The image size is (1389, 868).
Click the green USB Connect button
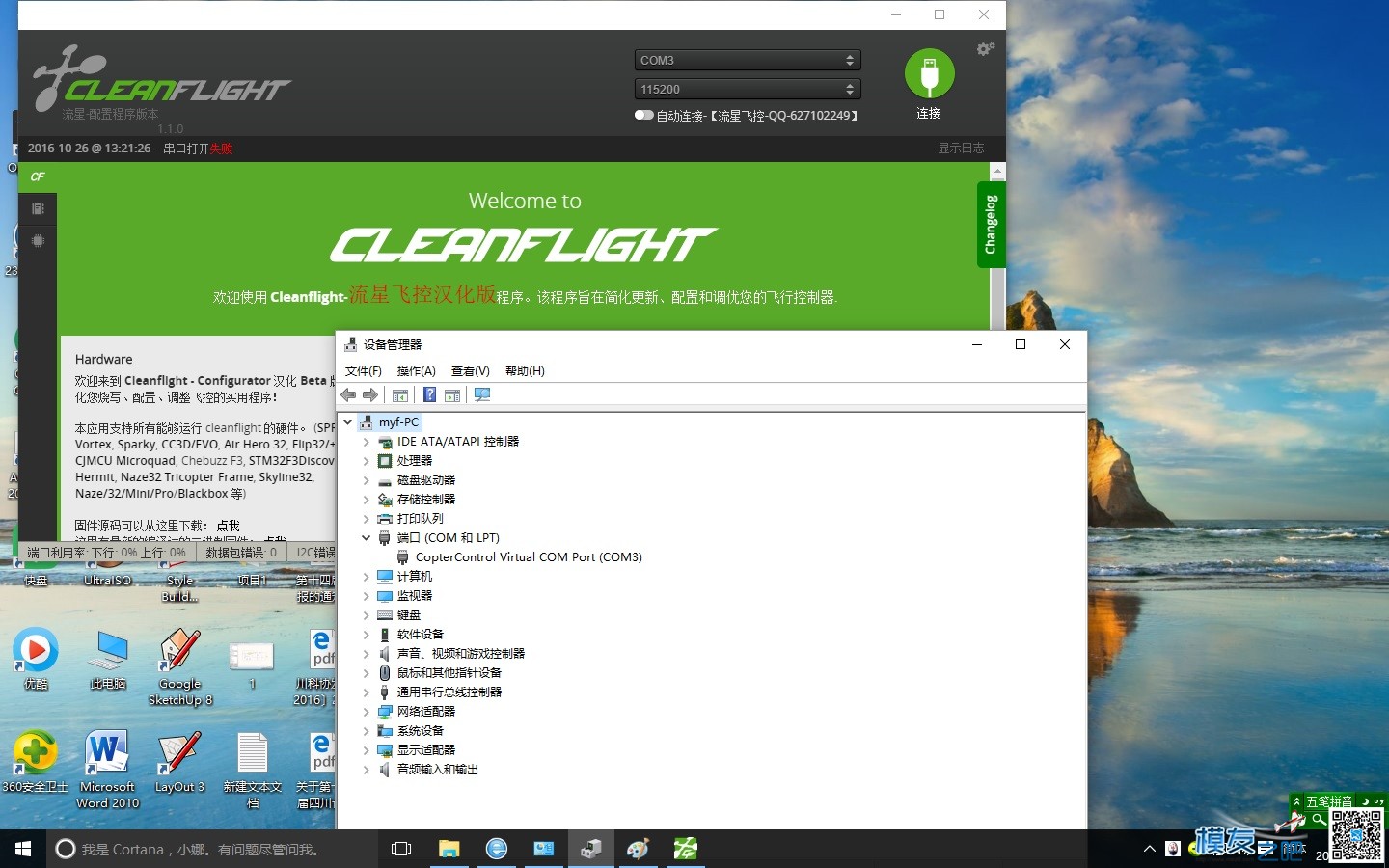point(929,74)
